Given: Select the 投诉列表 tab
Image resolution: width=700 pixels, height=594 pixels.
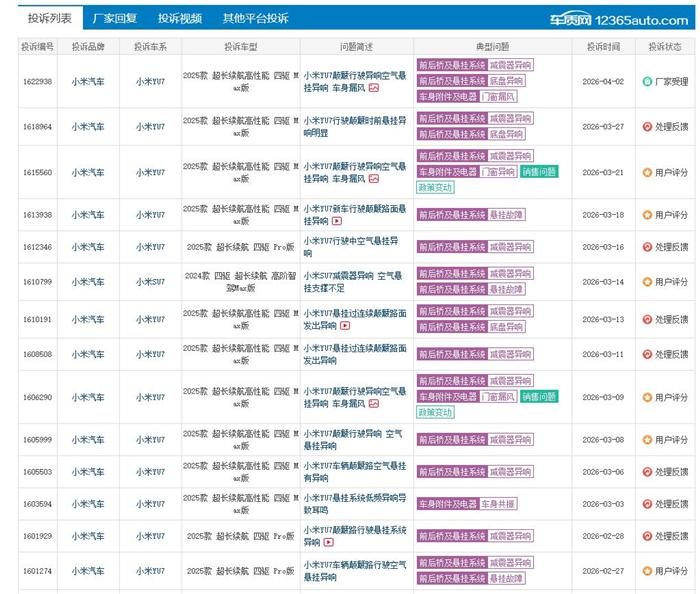Looking at the screenshot, I should 48,18.
